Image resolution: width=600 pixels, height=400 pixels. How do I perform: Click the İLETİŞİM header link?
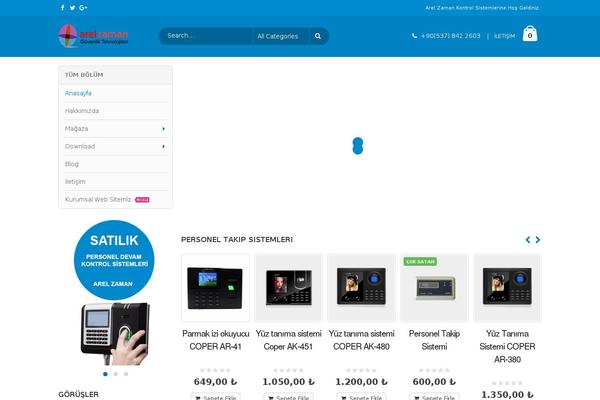tap(504, 36)
